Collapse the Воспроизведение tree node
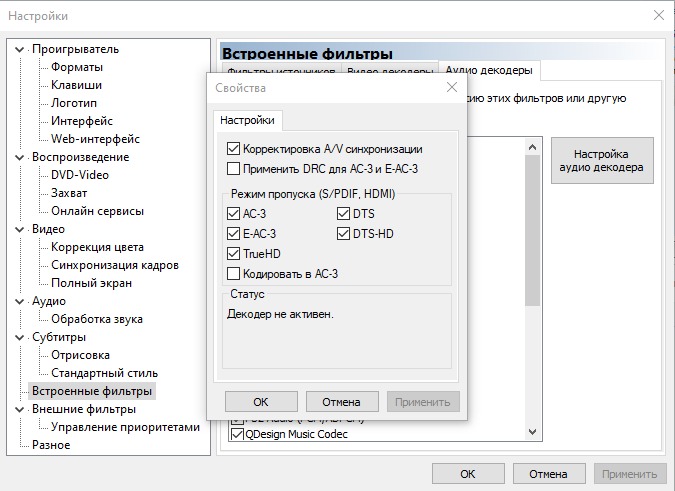Image resolution: width=675 pixels, height=491 pixels. 20,157
